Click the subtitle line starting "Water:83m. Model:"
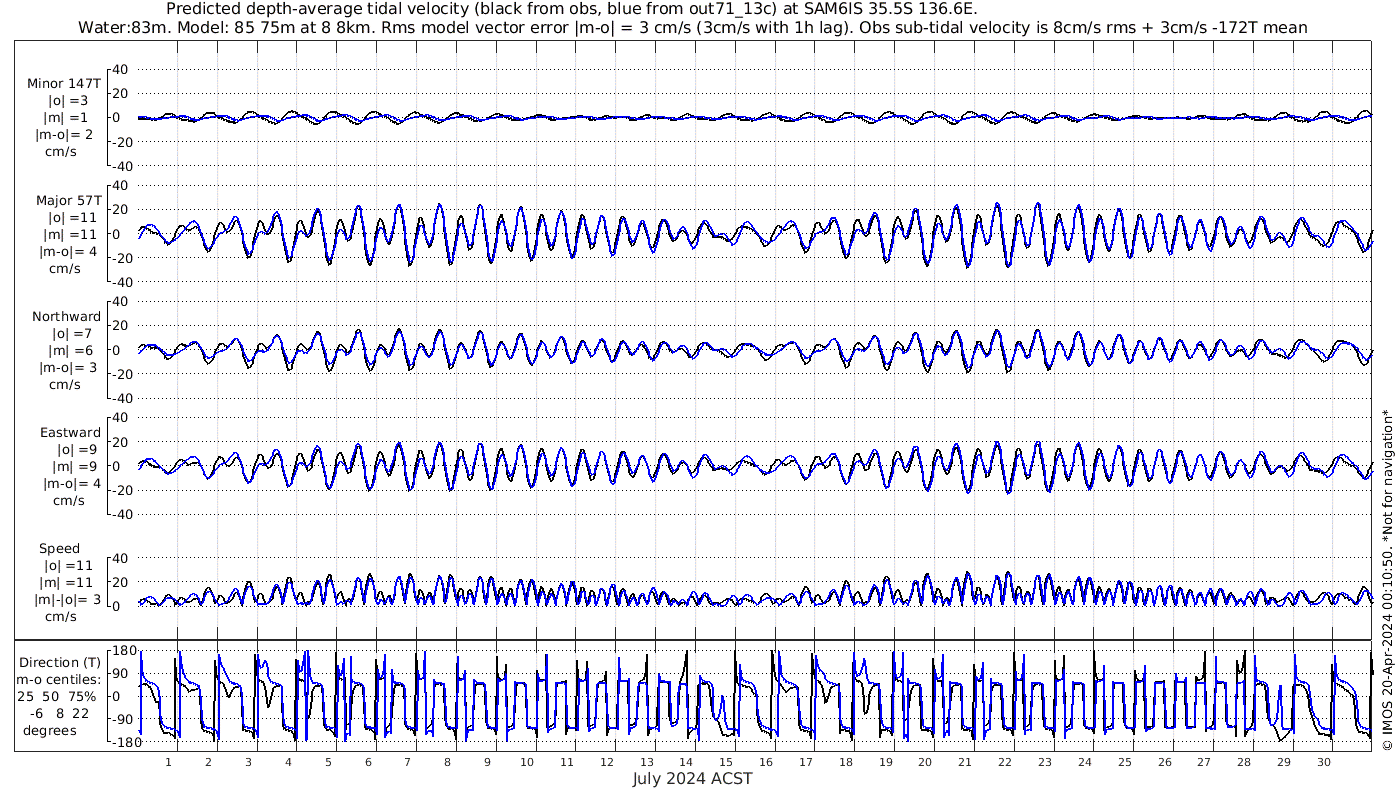The height and width of the screenshot is (800, 1400). [692, 27]
